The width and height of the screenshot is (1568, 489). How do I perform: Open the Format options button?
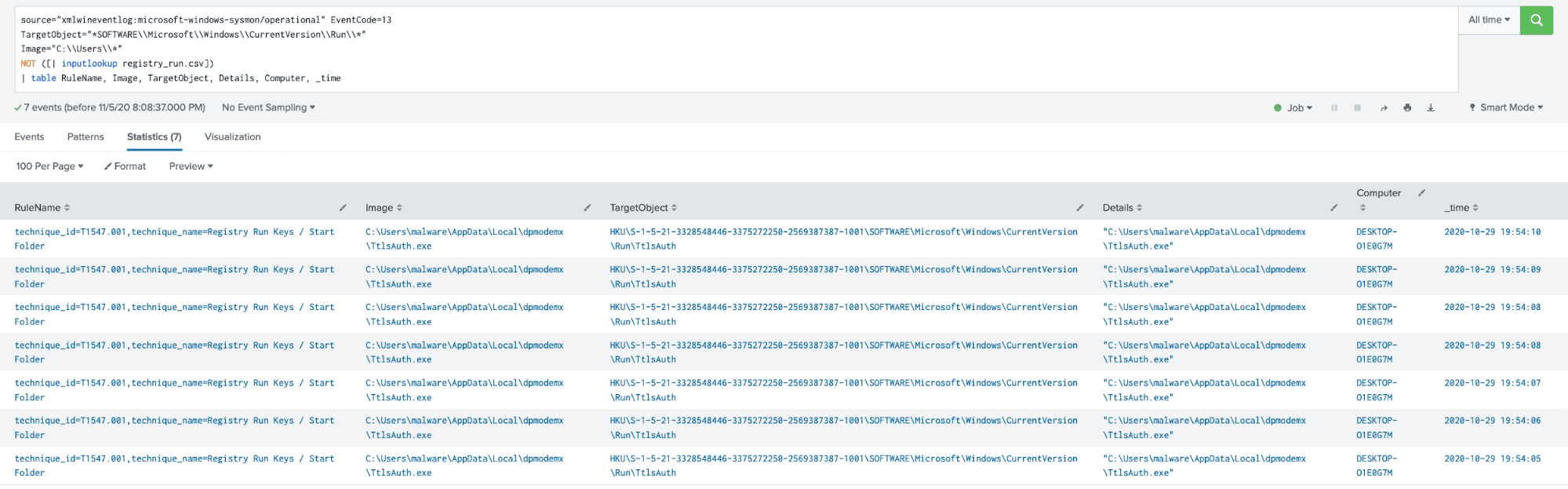(x=126, y=166)
